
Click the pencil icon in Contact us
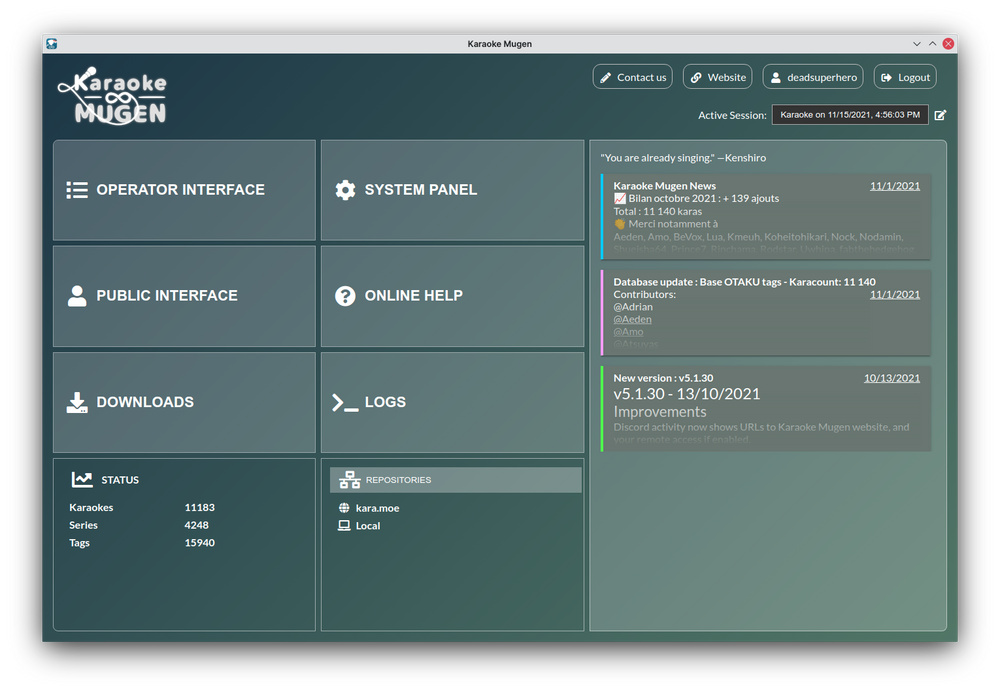[606, 78]
